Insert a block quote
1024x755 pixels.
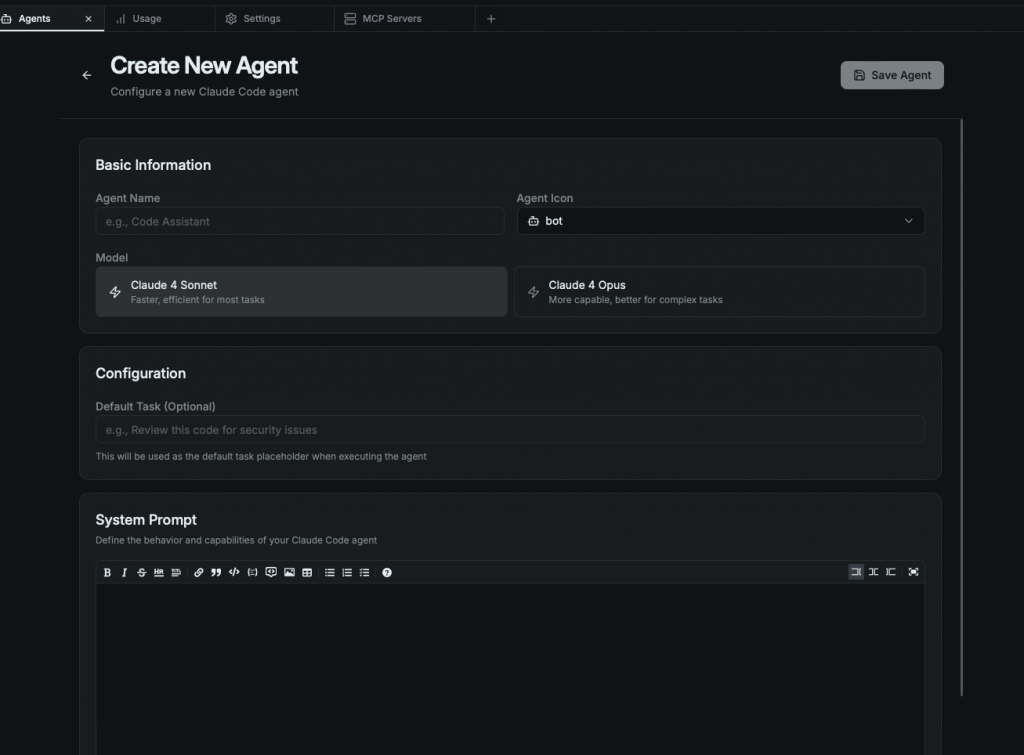tap(216, 572)
